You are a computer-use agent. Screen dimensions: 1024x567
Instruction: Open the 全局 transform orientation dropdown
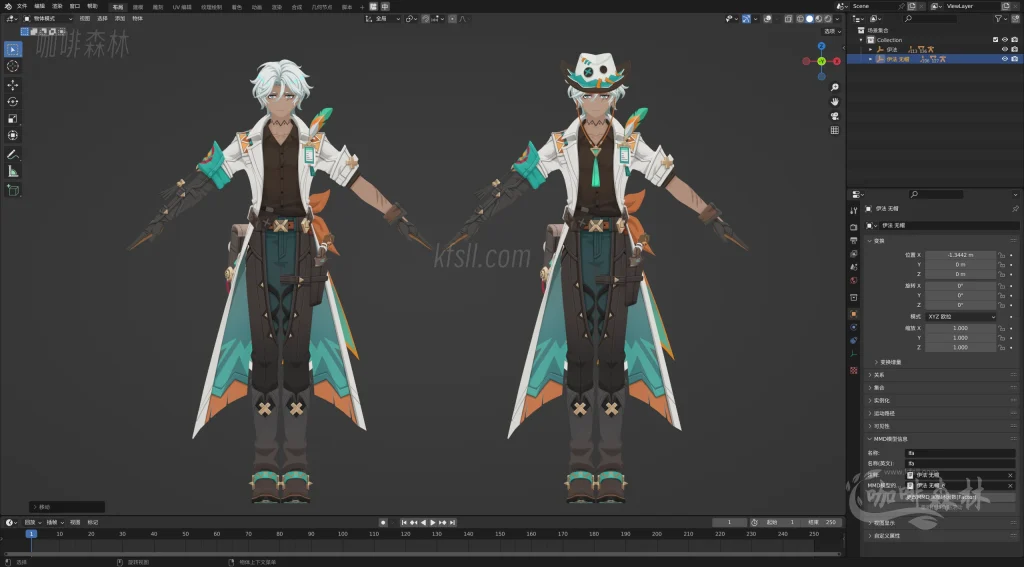click(383, 19)
